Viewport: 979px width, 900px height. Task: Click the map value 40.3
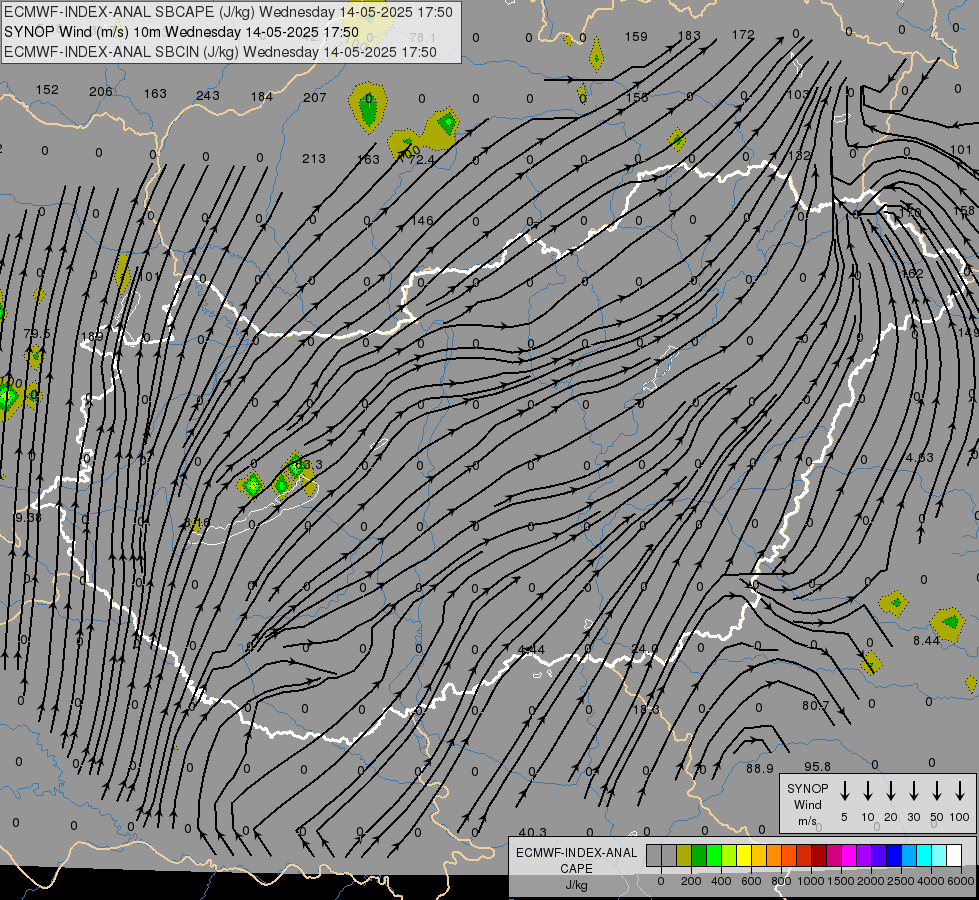(533, 833)
